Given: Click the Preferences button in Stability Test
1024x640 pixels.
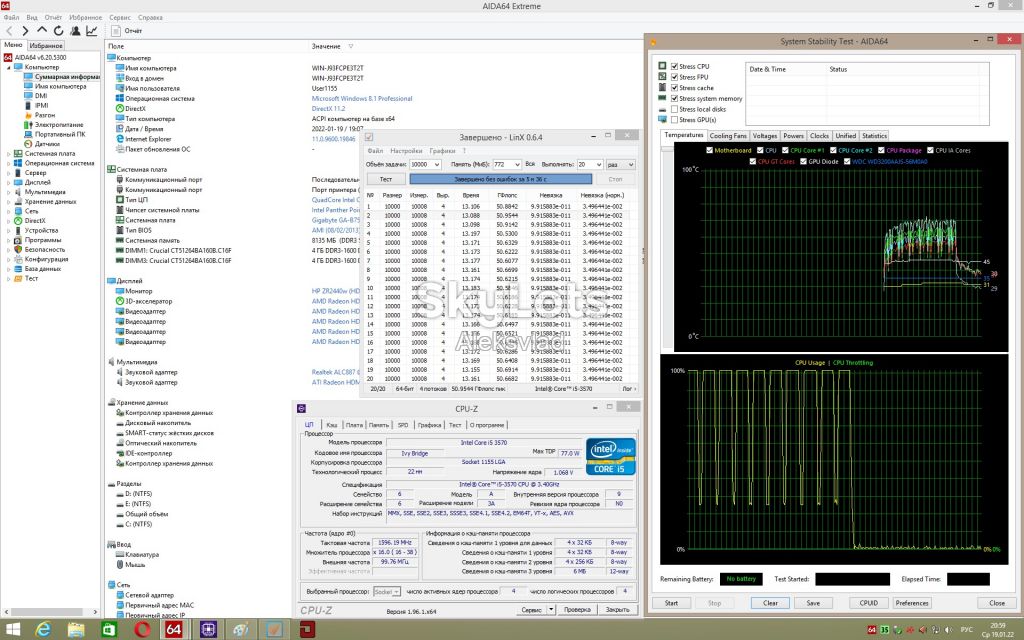Looking at the screenshot, I should (x=912, y=603).
